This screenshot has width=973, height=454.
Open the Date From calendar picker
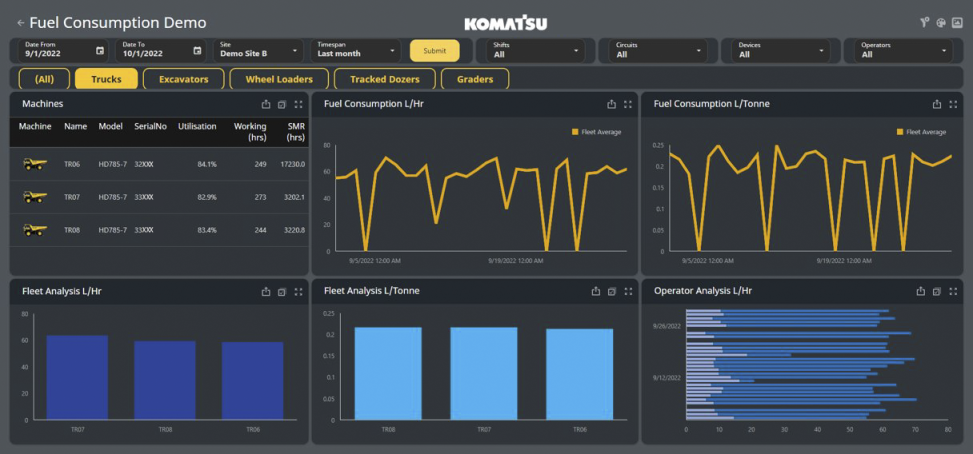click(100, 50)
